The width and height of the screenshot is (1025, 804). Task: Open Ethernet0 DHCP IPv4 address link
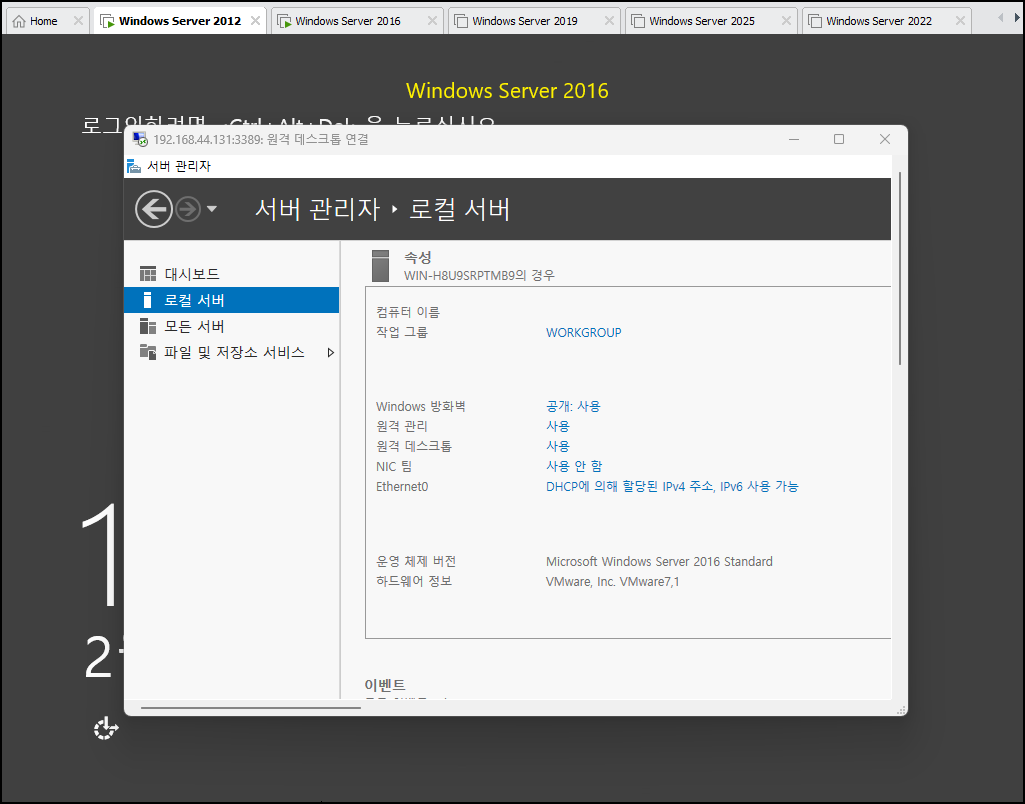tap(672, 486)
